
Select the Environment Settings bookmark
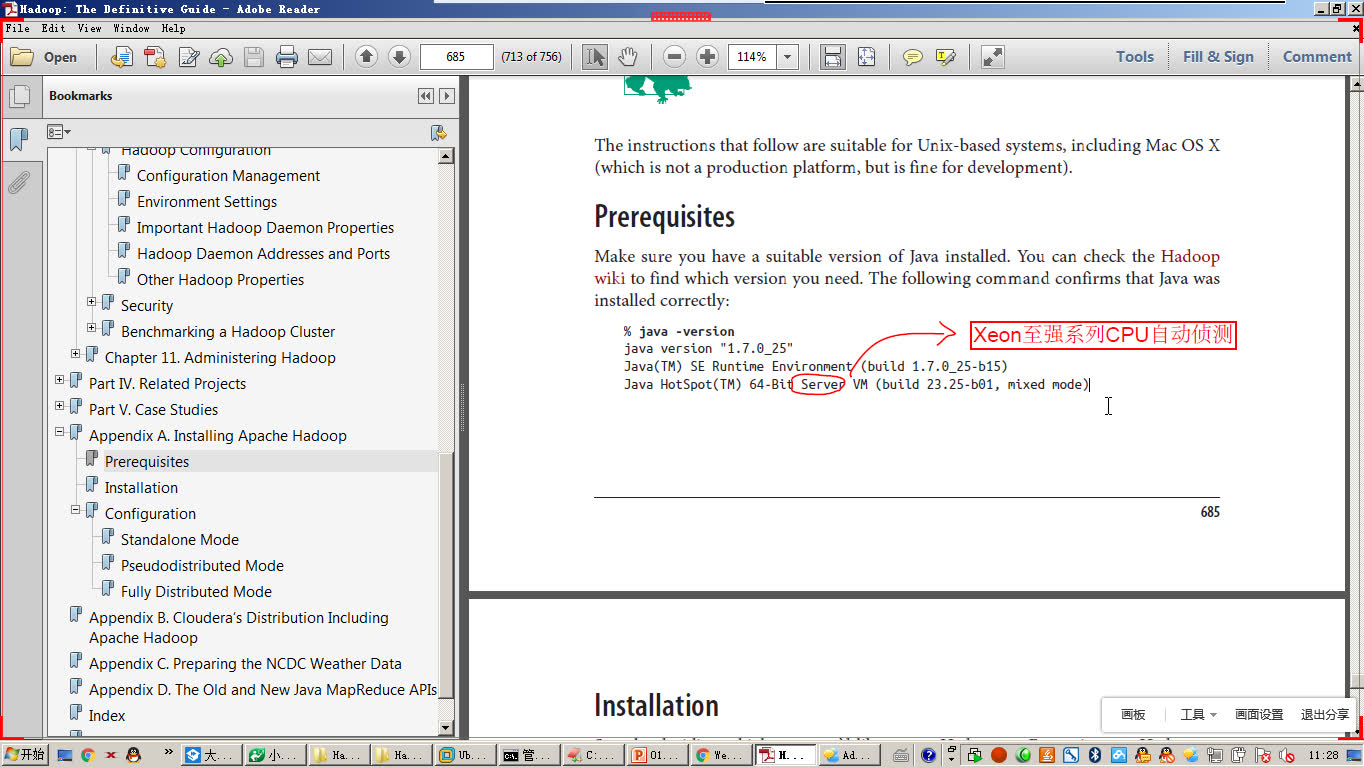point(207,202)
